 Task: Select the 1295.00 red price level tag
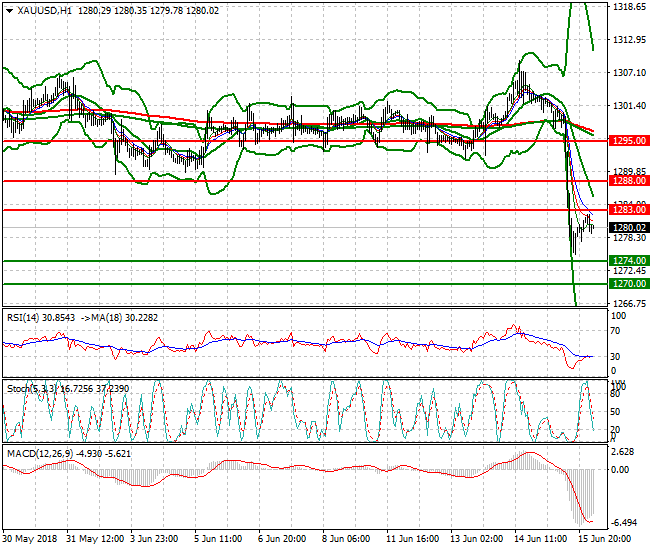click(629, 141)
